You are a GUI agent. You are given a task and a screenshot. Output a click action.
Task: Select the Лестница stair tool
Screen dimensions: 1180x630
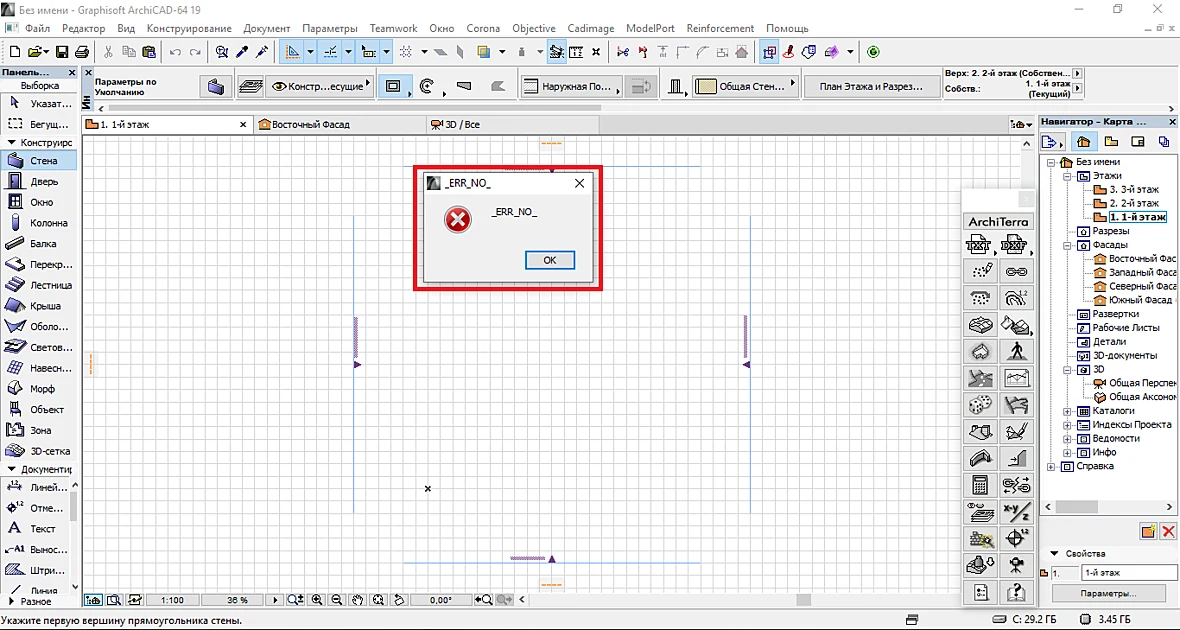point(39,285)
